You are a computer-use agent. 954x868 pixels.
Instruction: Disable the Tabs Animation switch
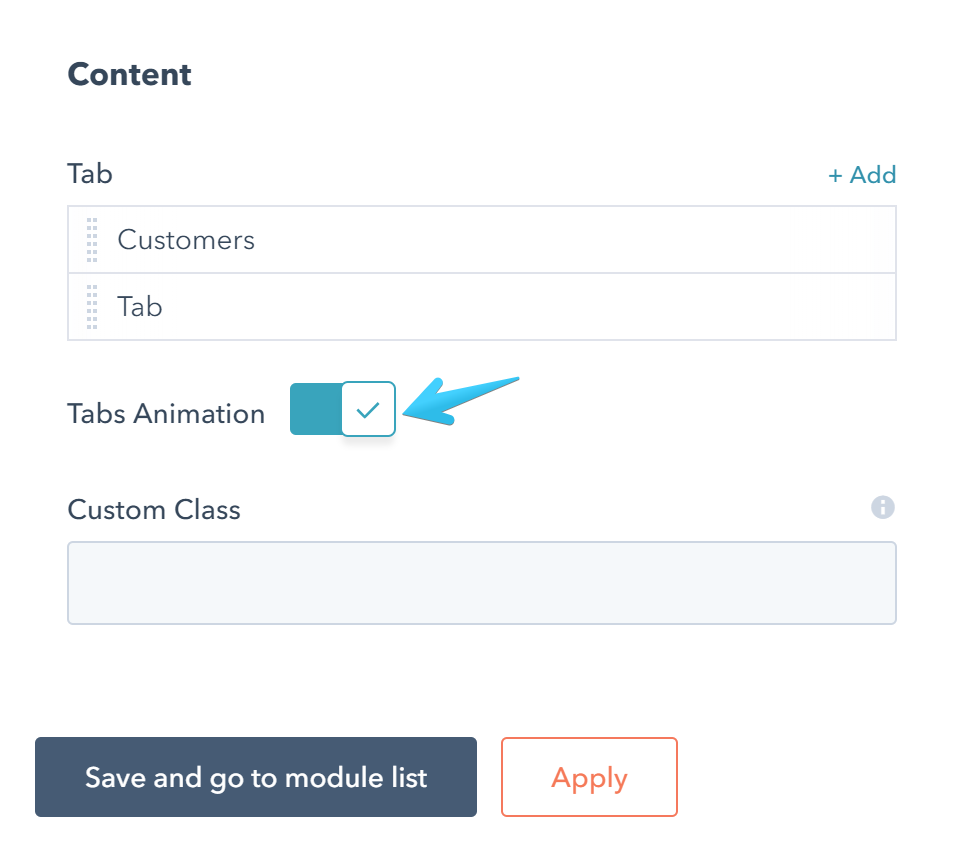[x=343, y=409]
